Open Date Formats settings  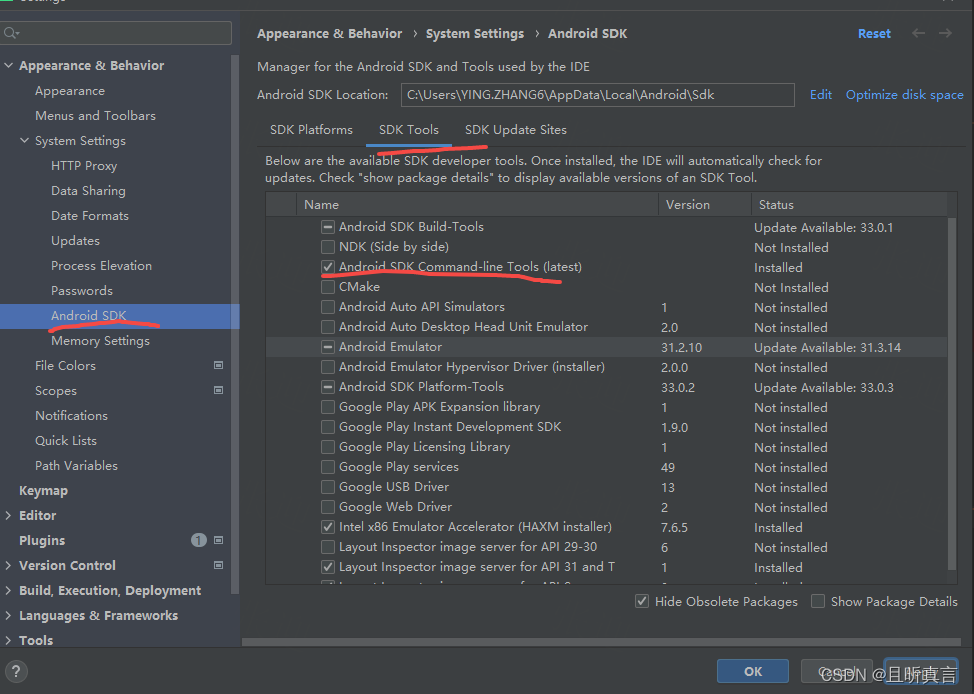coord(90,216)
